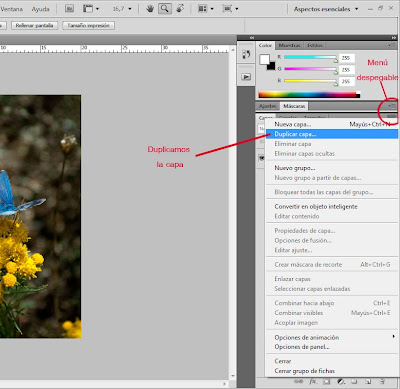Click the B value field 255
400x389 pixels.
point(347,81)
